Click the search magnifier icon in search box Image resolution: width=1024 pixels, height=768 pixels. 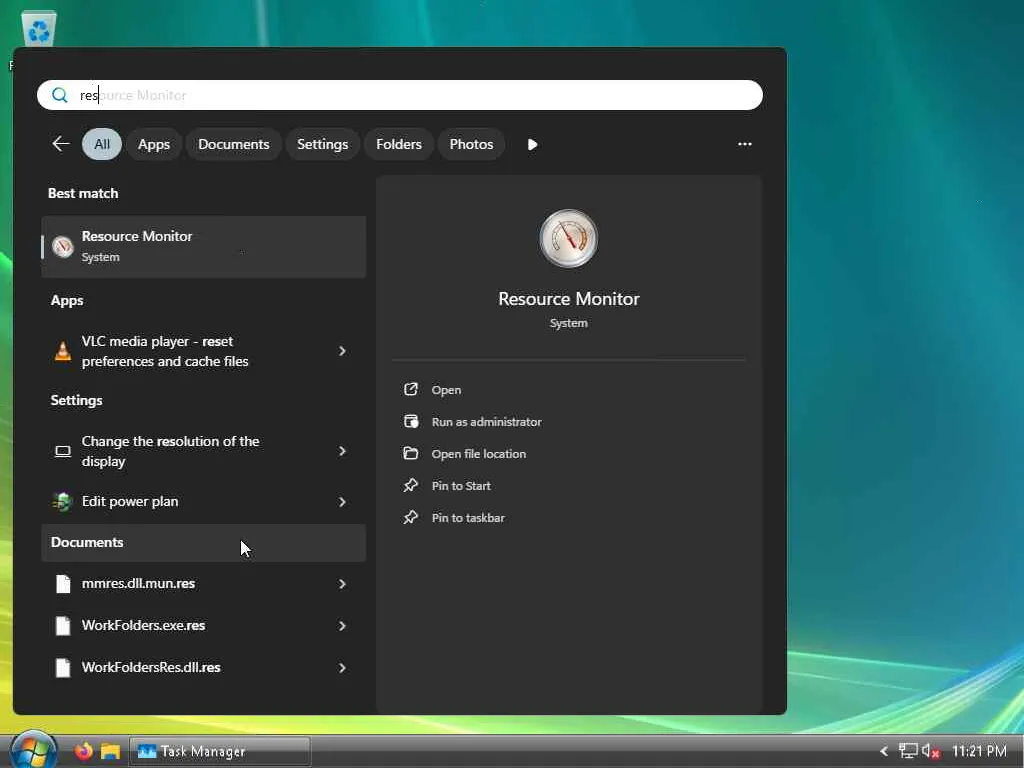59,95
